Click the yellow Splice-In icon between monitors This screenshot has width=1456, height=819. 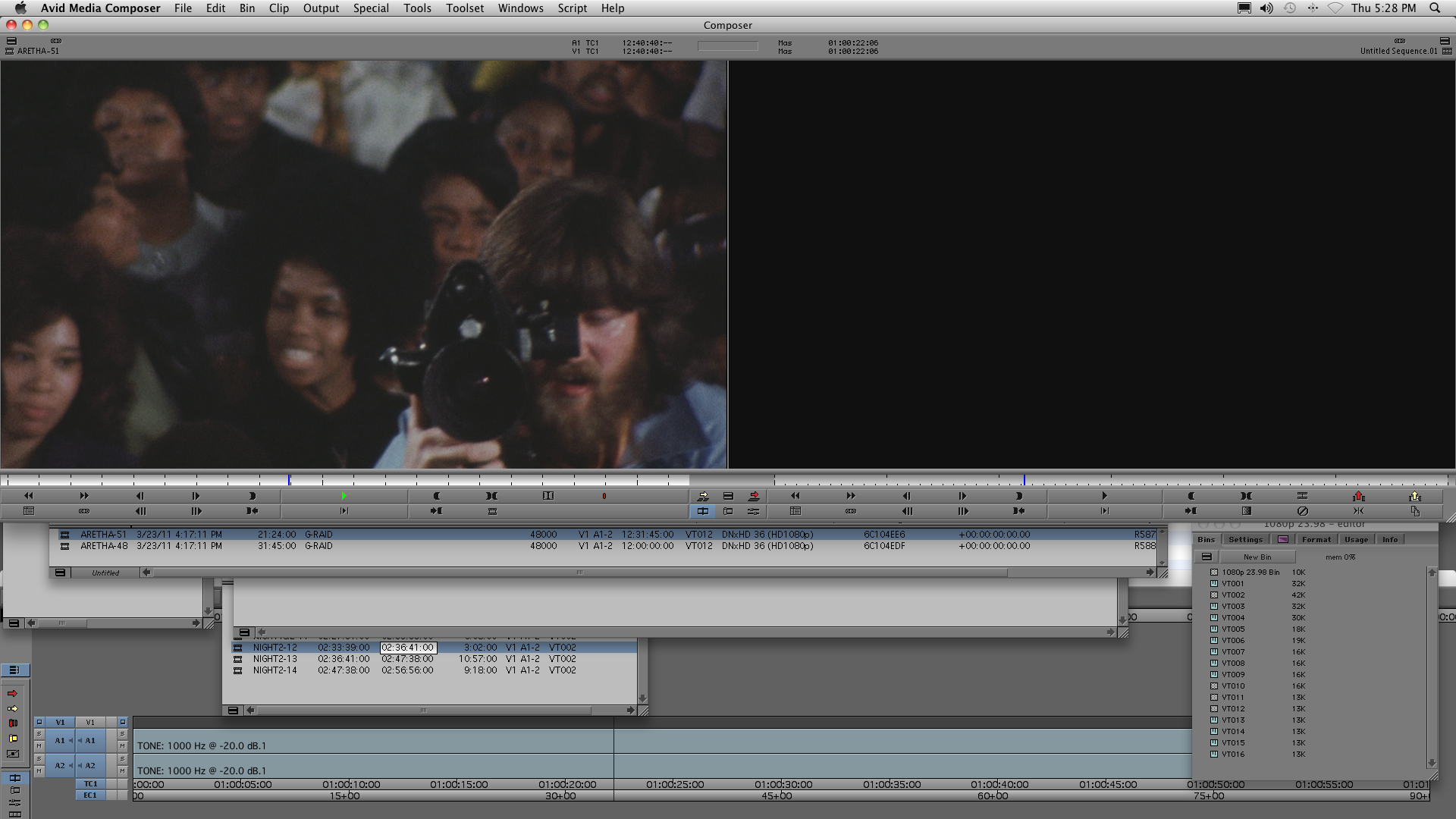point(703,496)
